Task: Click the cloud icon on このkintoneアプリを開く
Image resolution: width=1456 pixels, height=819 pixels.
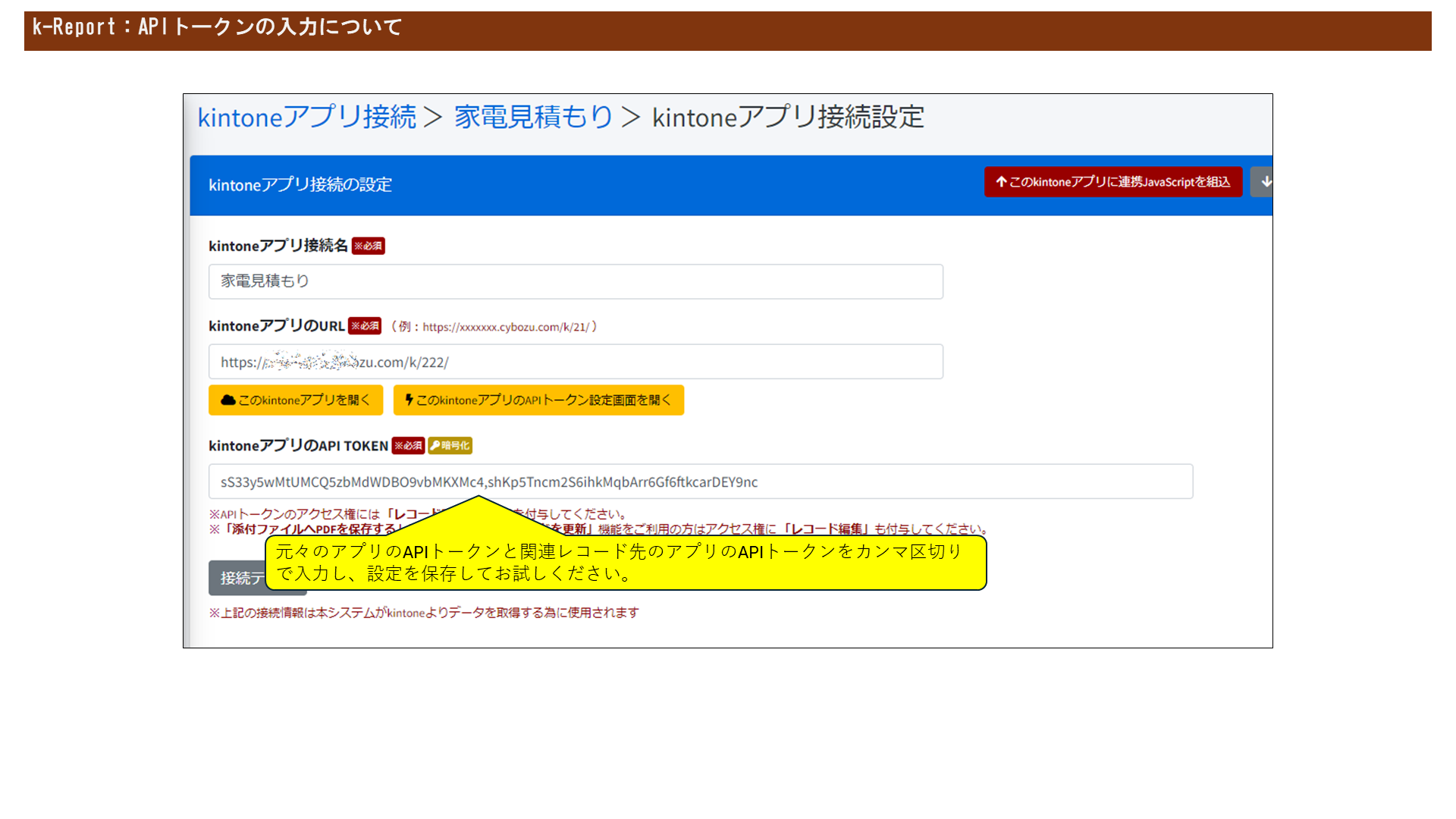Action: click(x=227, y=400)
